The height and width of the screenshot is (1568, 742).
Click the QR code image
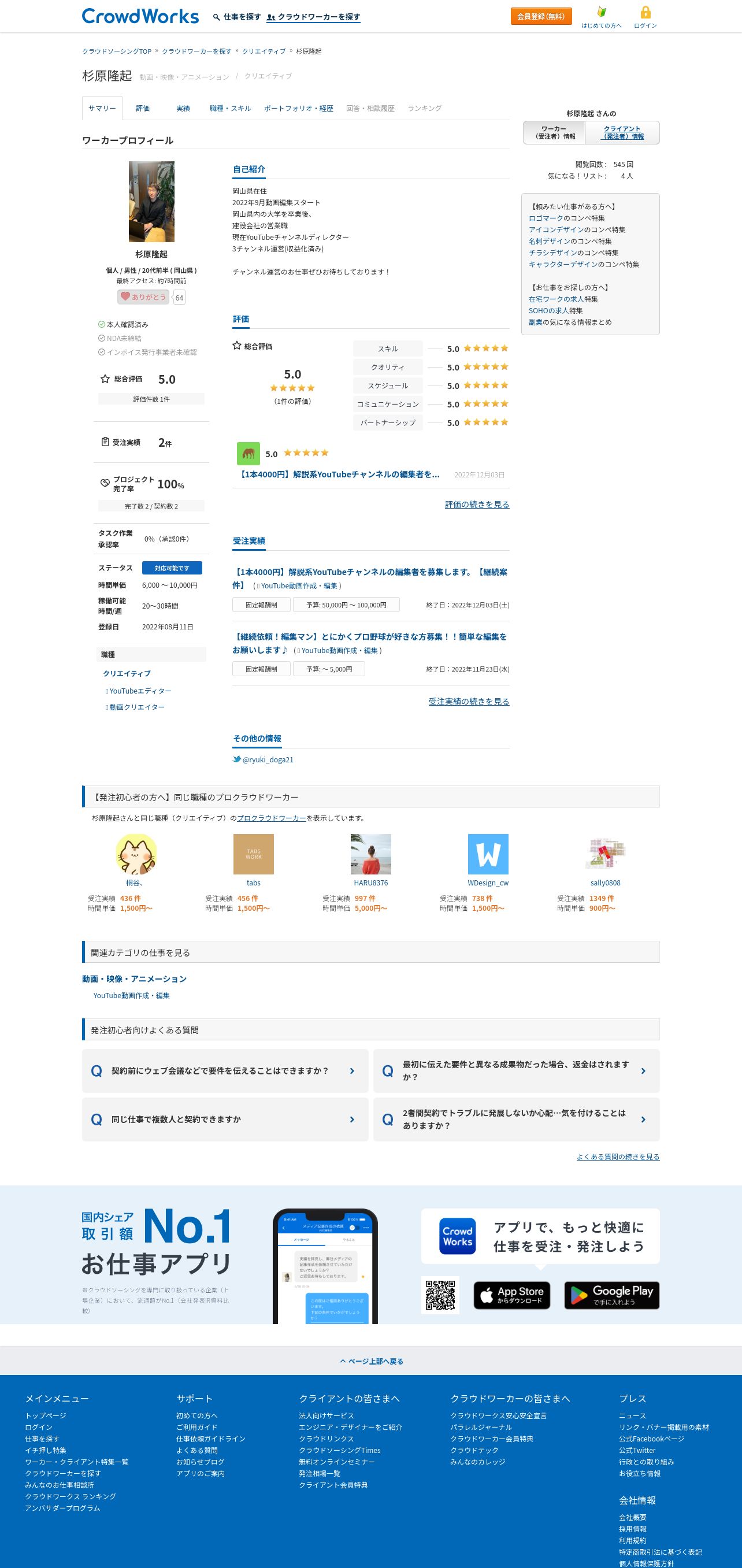tap(440, 1295)
